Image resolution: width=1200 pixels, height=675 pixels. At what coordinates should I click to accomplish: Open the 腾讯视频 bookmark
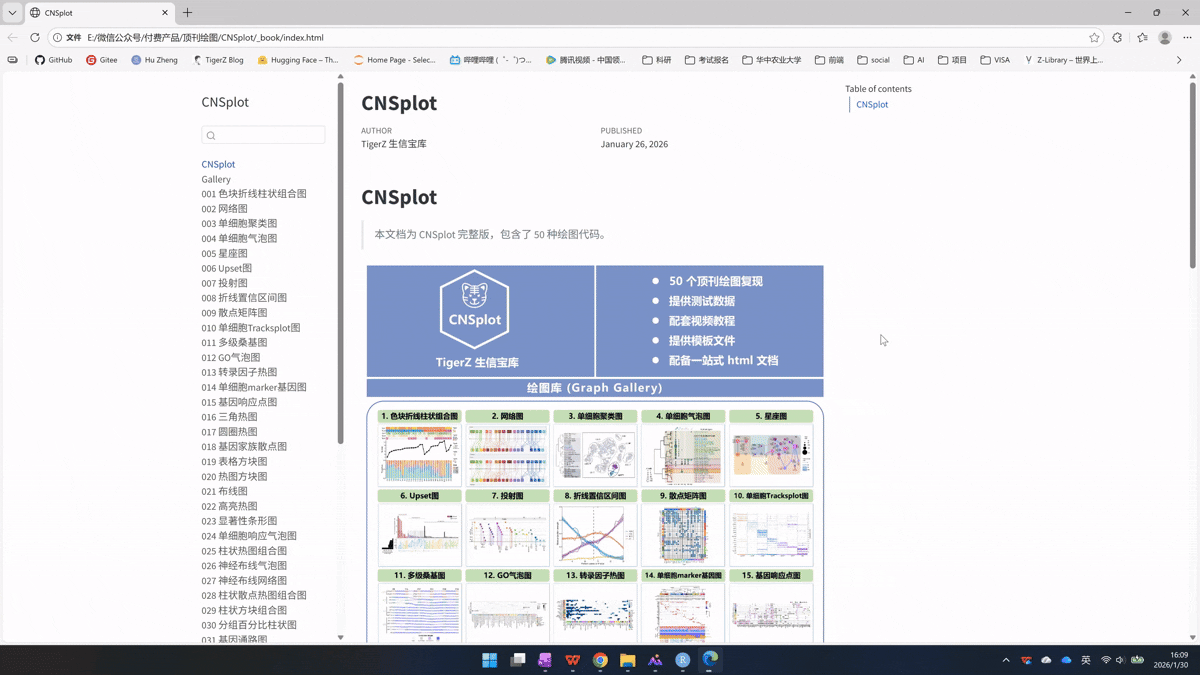click(585, 60)
